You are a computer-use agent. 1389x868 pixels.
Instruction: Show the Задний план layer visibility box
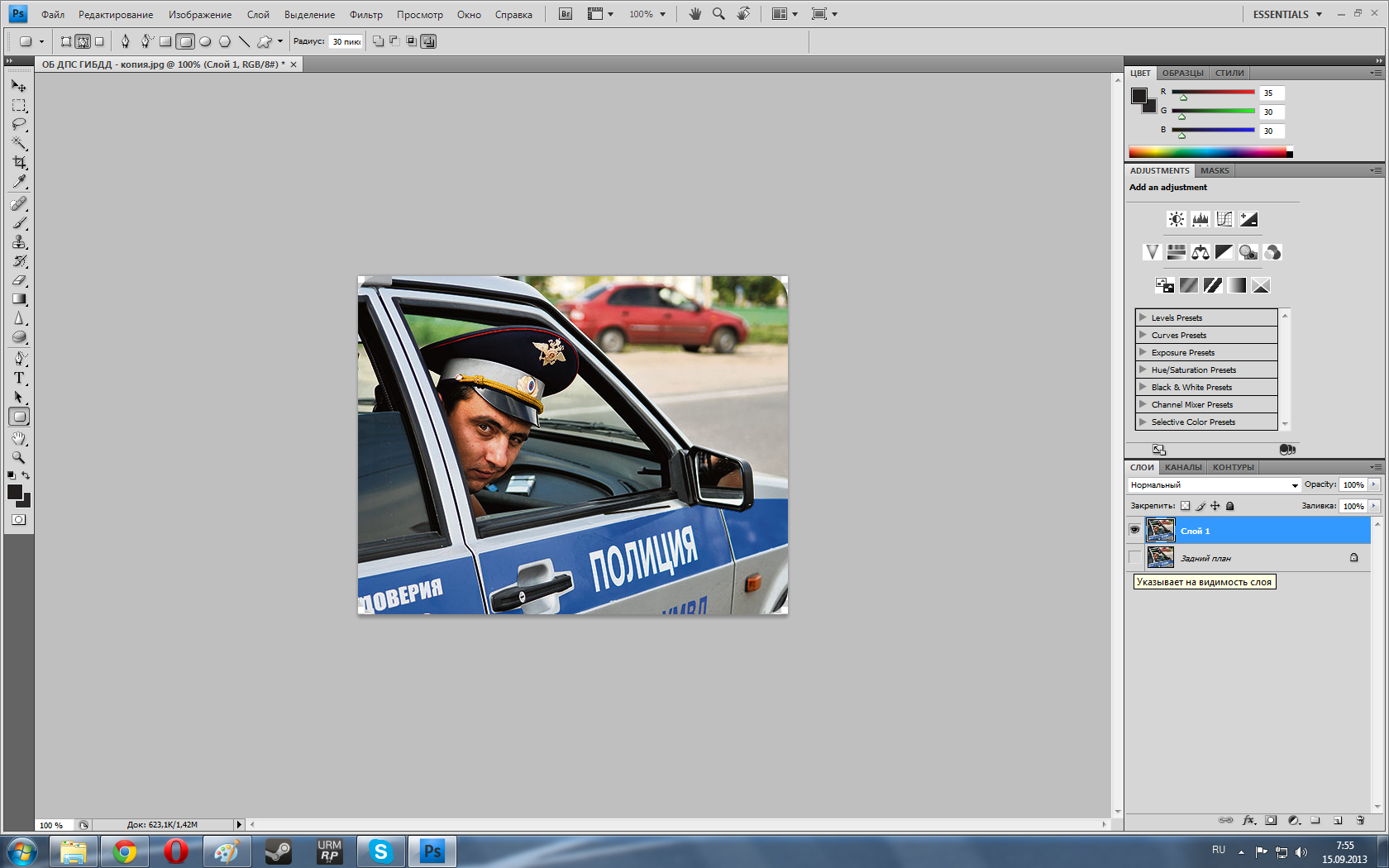tap(1135, 557)
